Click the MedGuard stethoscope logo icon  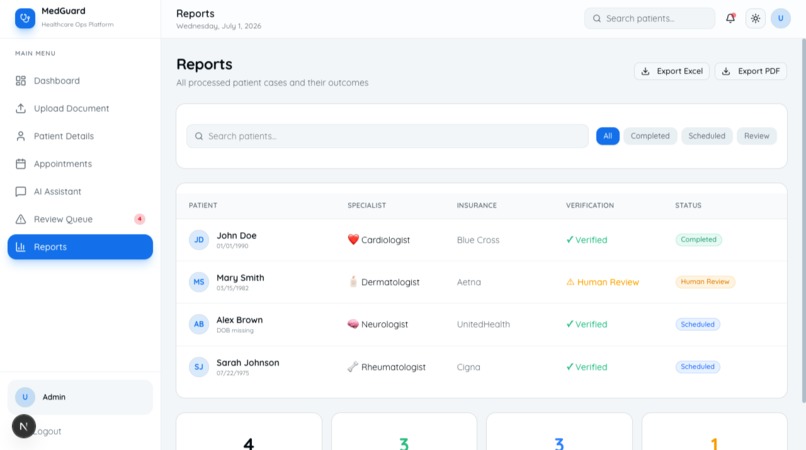(x=25, y=19)
